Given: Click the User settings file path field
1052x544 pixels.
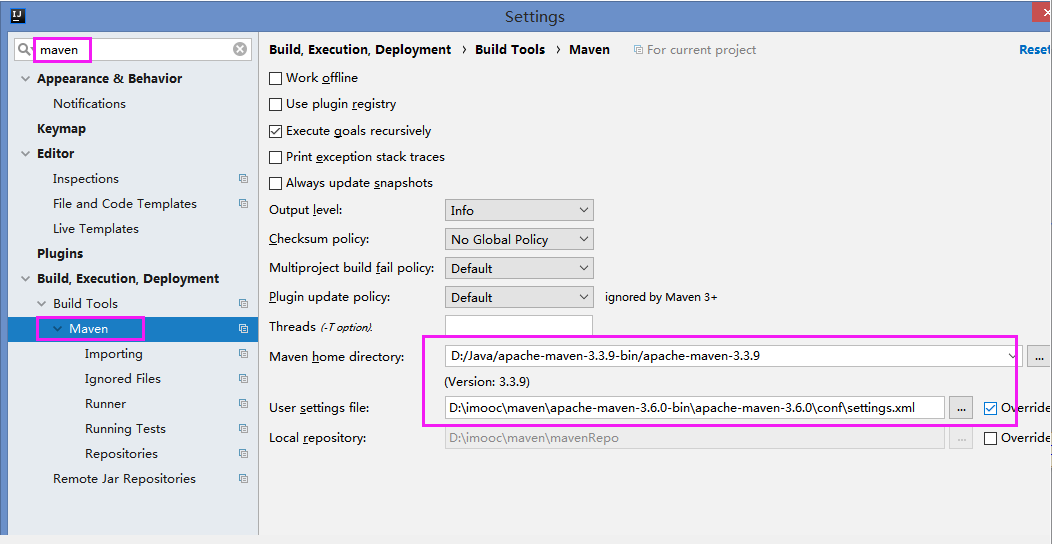Looking at the screenshot, I should point(695,408).
